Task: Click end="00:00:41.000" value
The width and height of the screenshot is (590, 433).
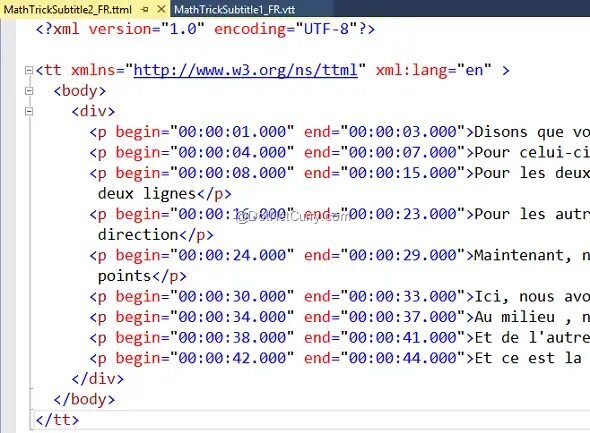Action: [x=403, y=338]
